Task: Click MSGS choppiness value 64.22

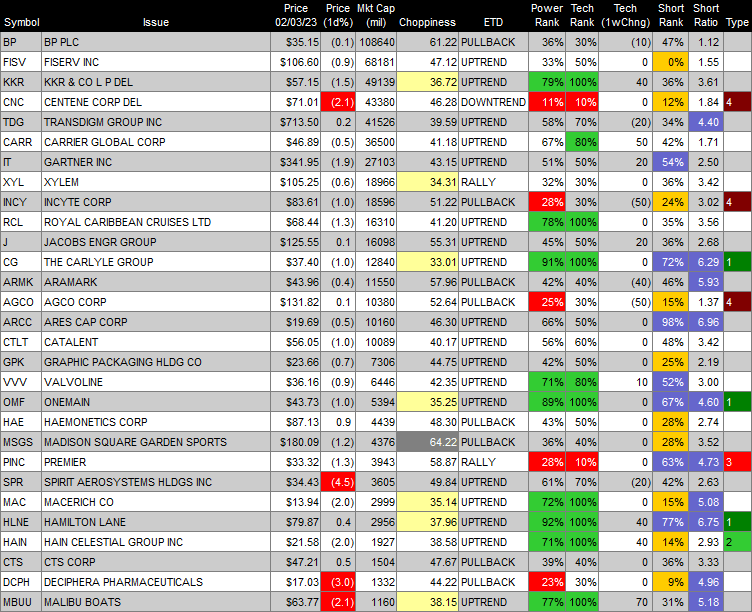Action: pyautogui.click(x=428, y=442)
